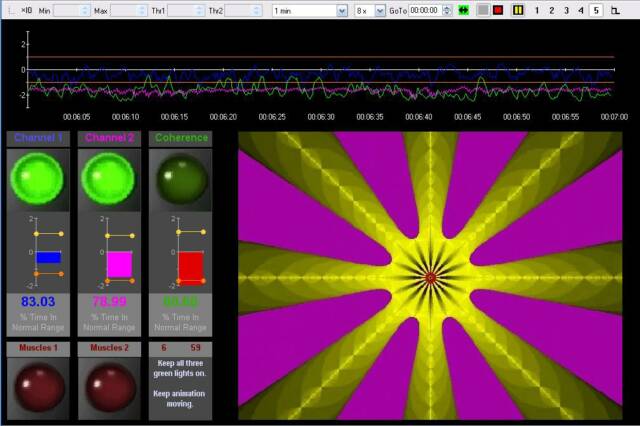The image size is (640, 426).
Task: Click Channel 1 upper yellow threshold line
Action: tap(49, 234)
